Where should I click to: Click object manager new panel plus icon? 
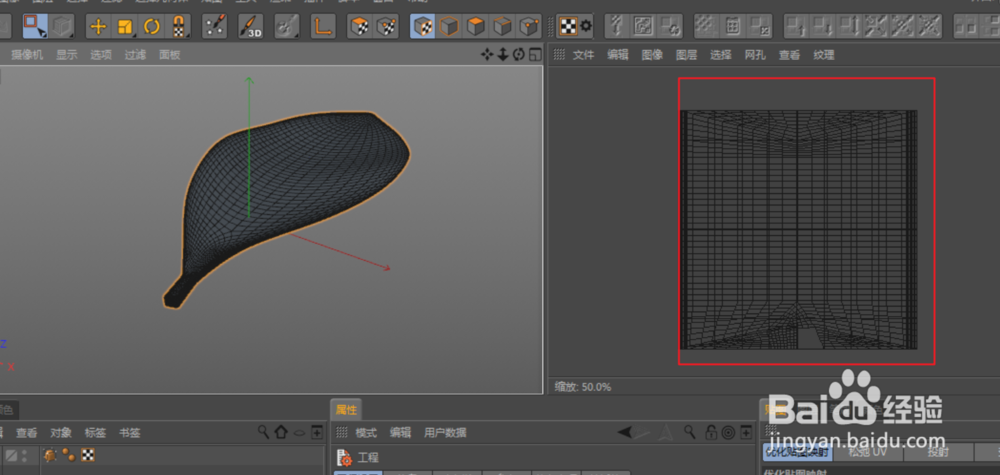click(317, 432)
